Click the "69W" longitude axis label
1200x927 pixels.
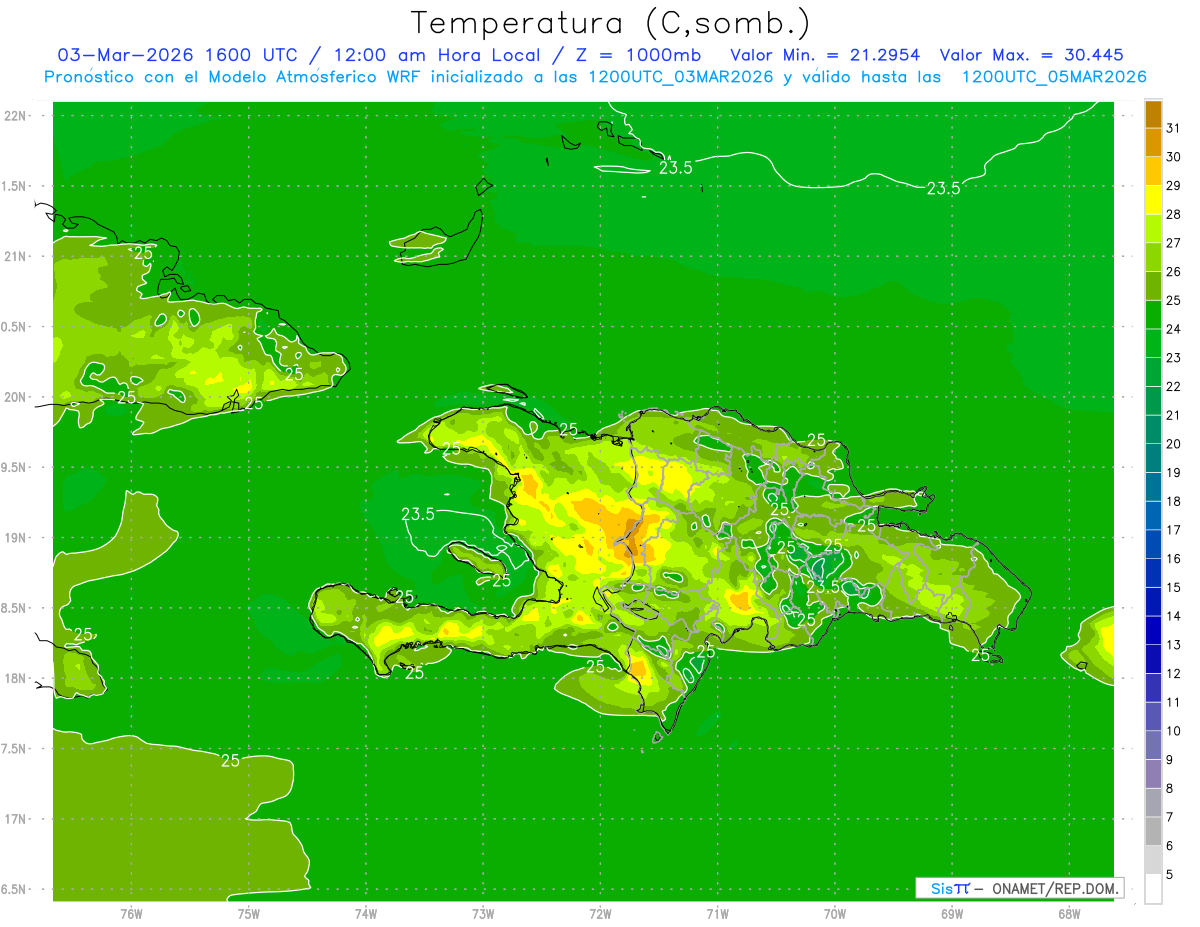pos(952,914)
